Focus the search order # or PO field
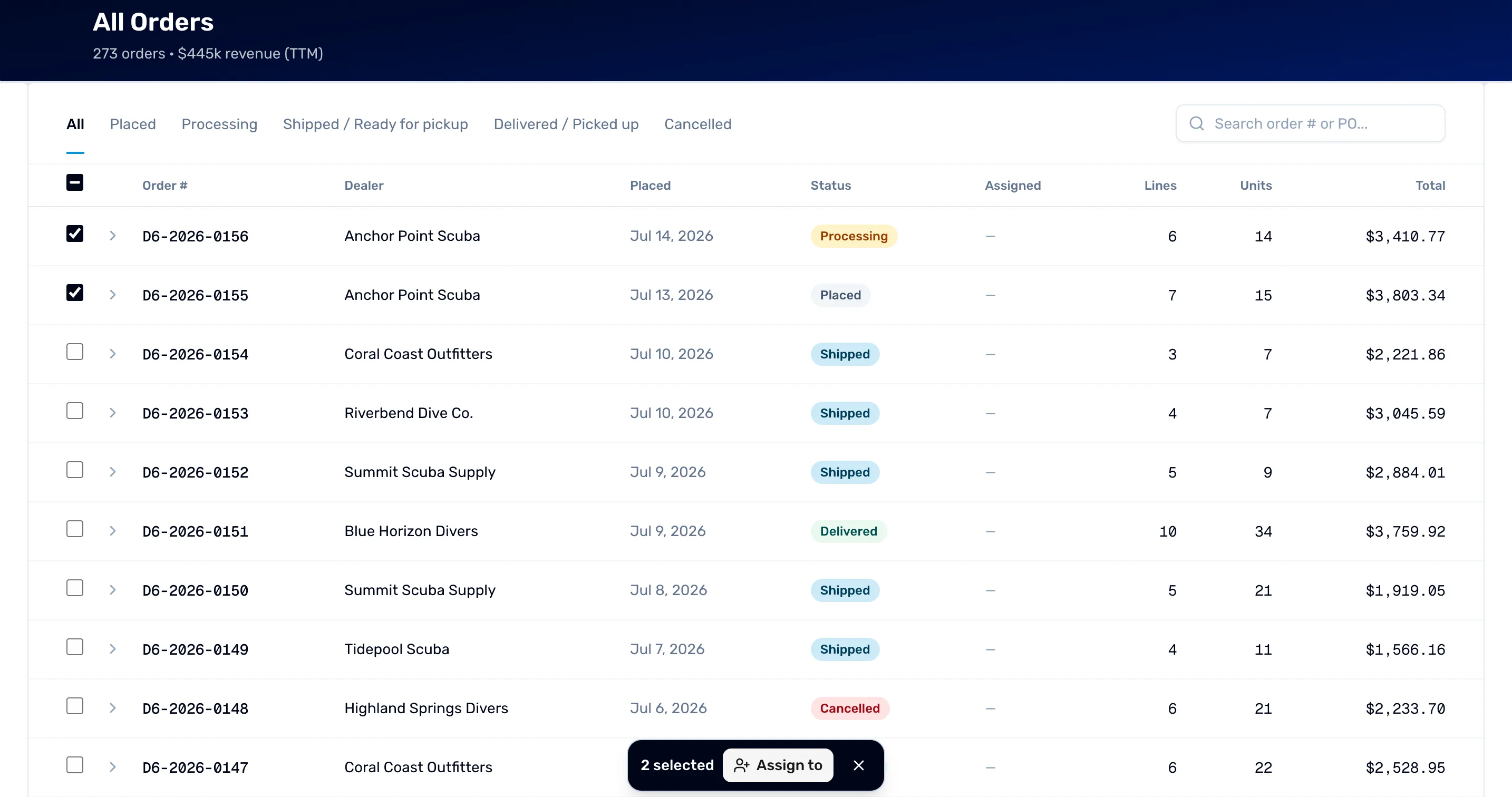The image size is (1512, 797). pyautogui.click(x=1310, y=123)
